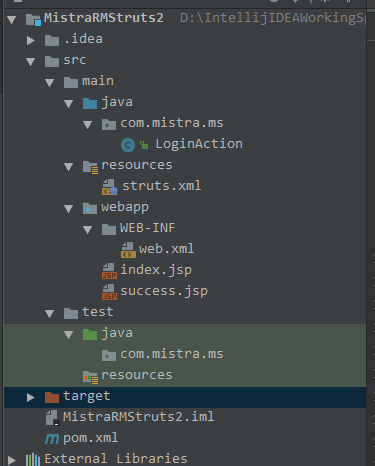Expand the target folder arrow

[31, 397]
